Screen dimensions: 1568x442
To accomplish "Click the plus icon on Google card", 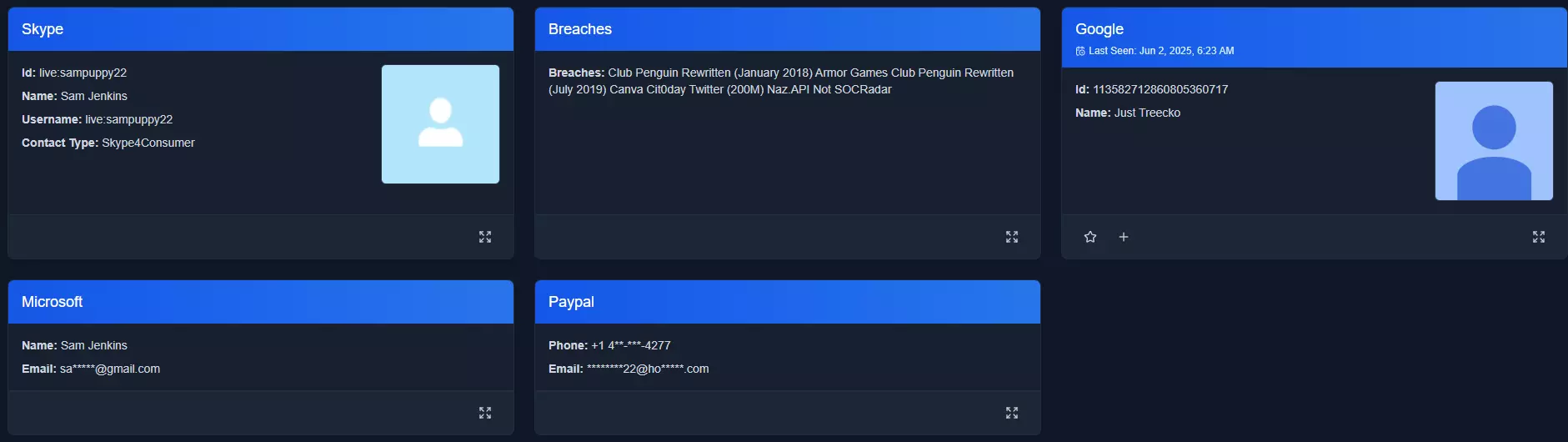I will 1124,237.
